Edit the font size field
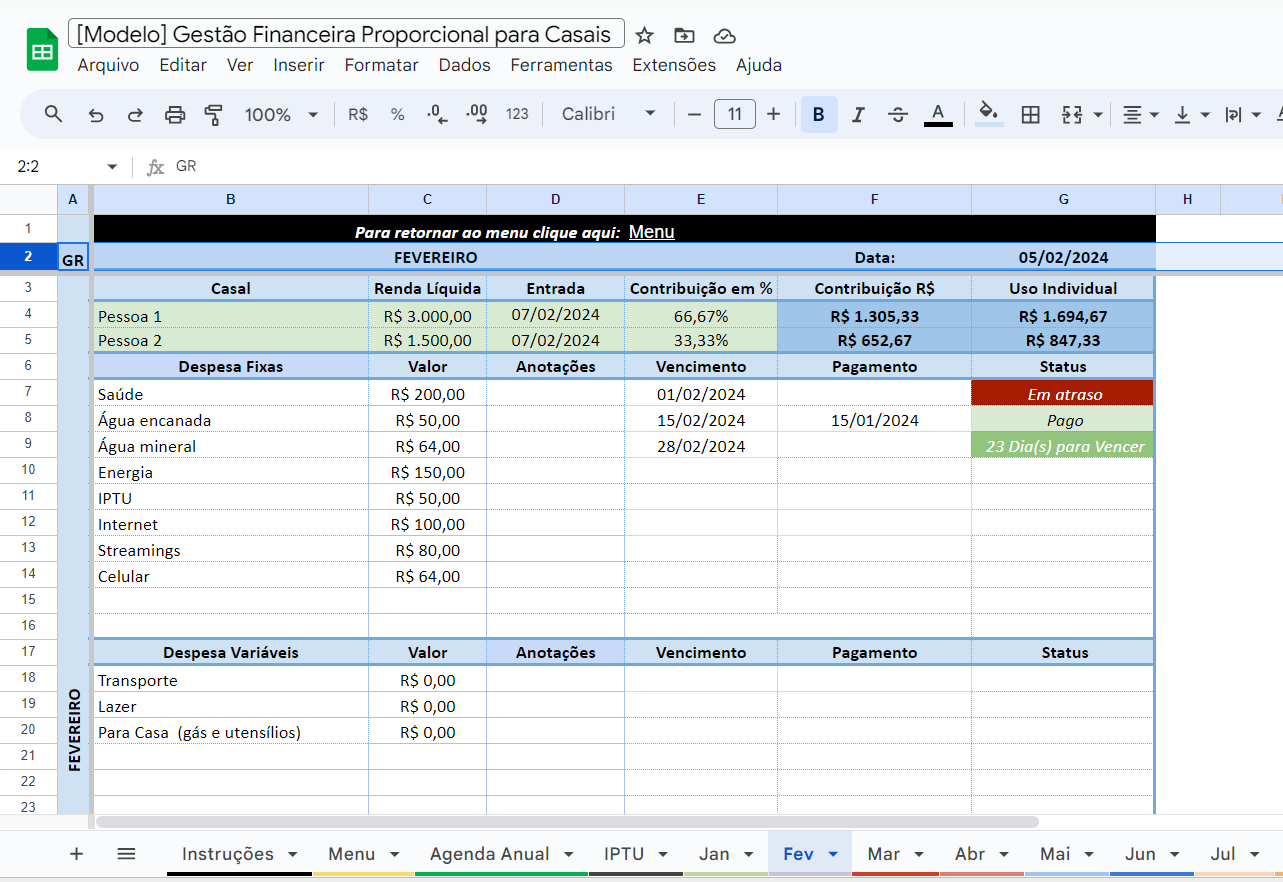Image resolution: width=1283 pixels, height=882 pixels. click(x=735, y=114)
